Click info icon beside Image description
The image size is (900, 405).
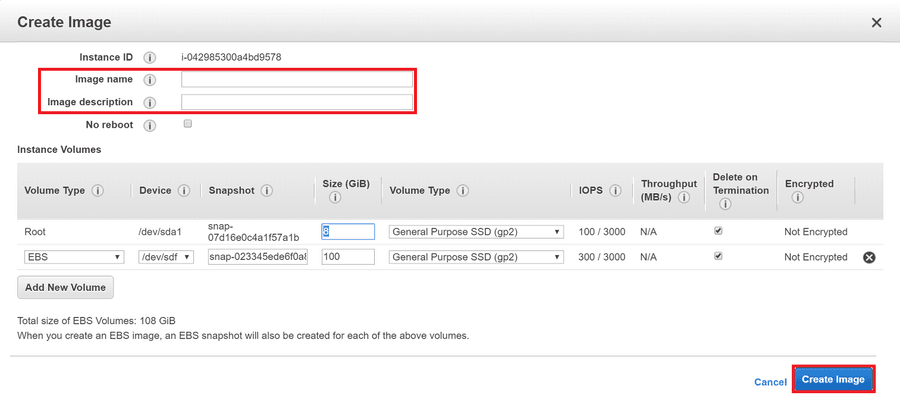point(149,103)
